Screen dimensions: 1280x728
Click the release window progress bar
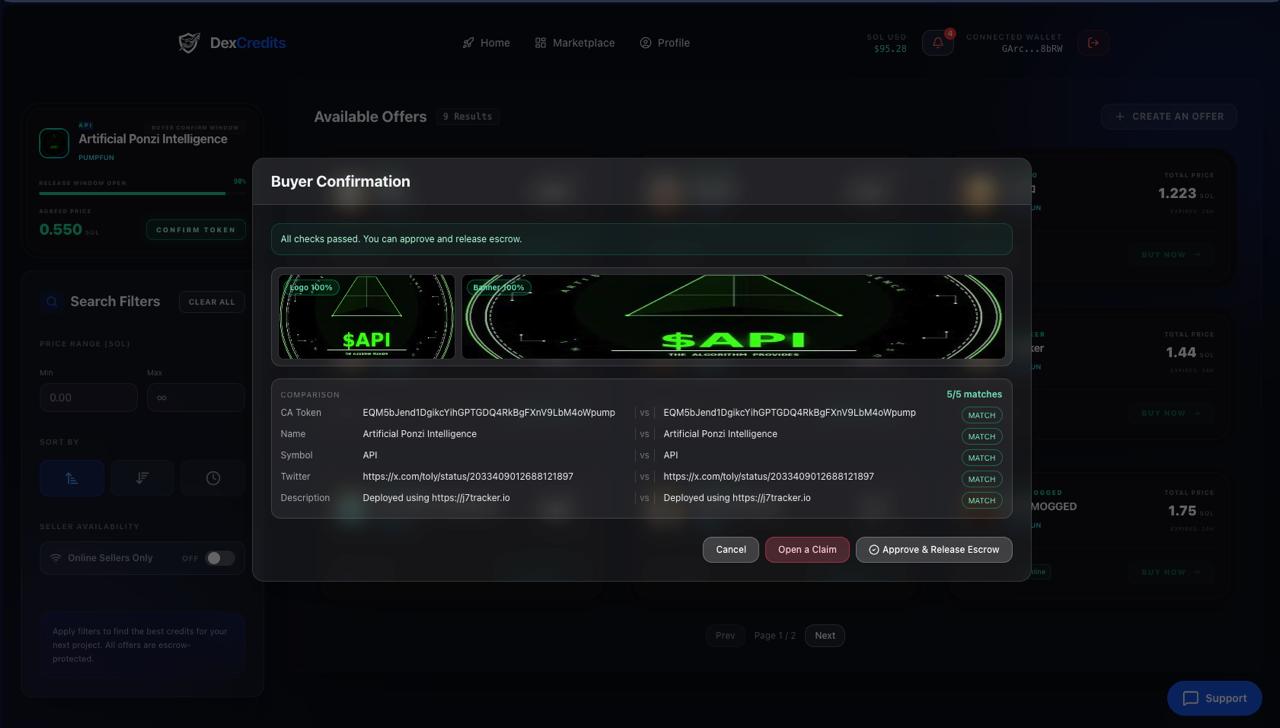pyautogui.click(x=132, y=193)
